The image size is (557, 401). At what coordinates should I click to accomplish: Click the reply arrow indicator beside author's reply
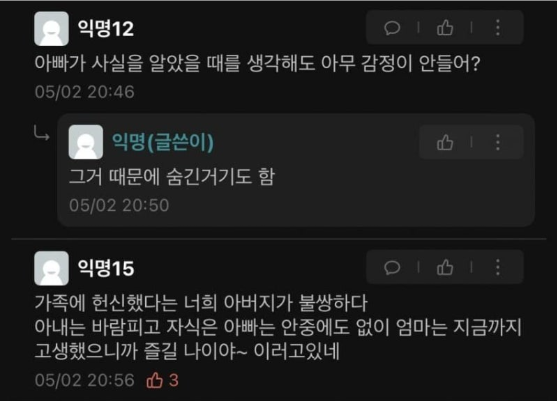click(42, 133)
